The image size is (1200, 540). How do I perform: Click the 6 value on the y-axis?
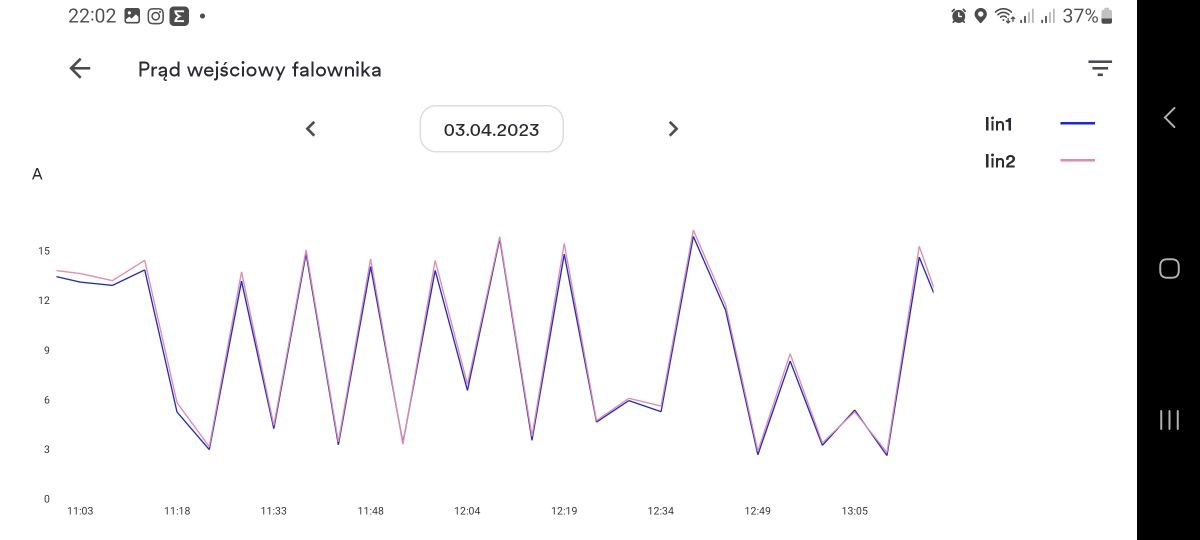pyautogui.click(x=46, y=400)
